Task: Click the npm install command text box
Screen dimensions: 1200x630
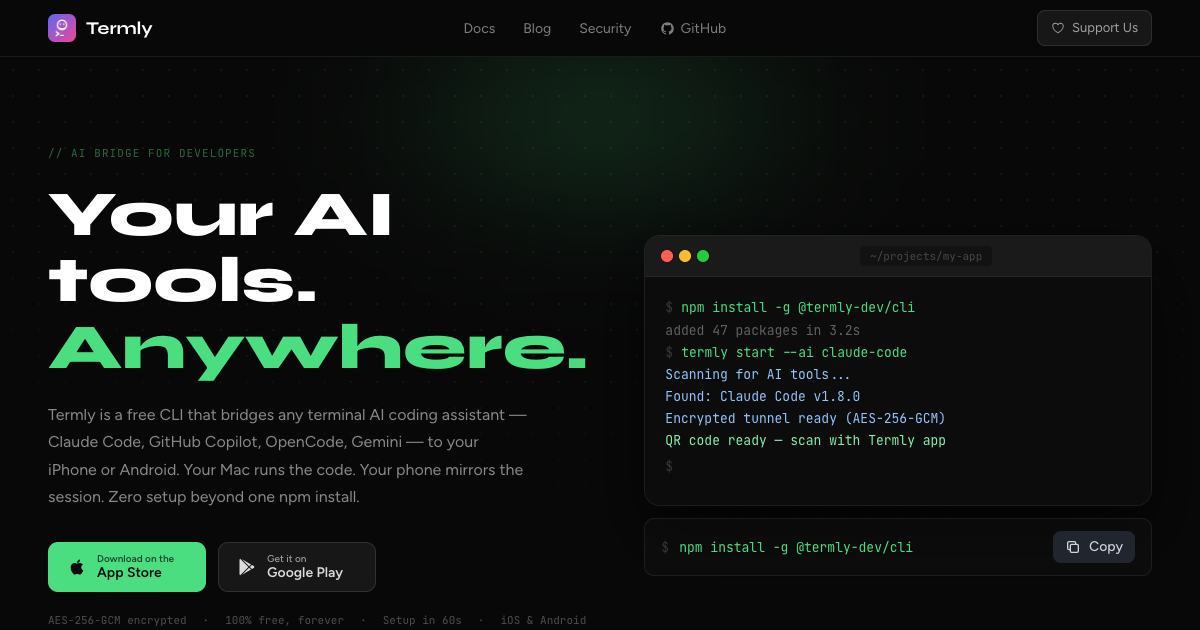Action: 898,547
